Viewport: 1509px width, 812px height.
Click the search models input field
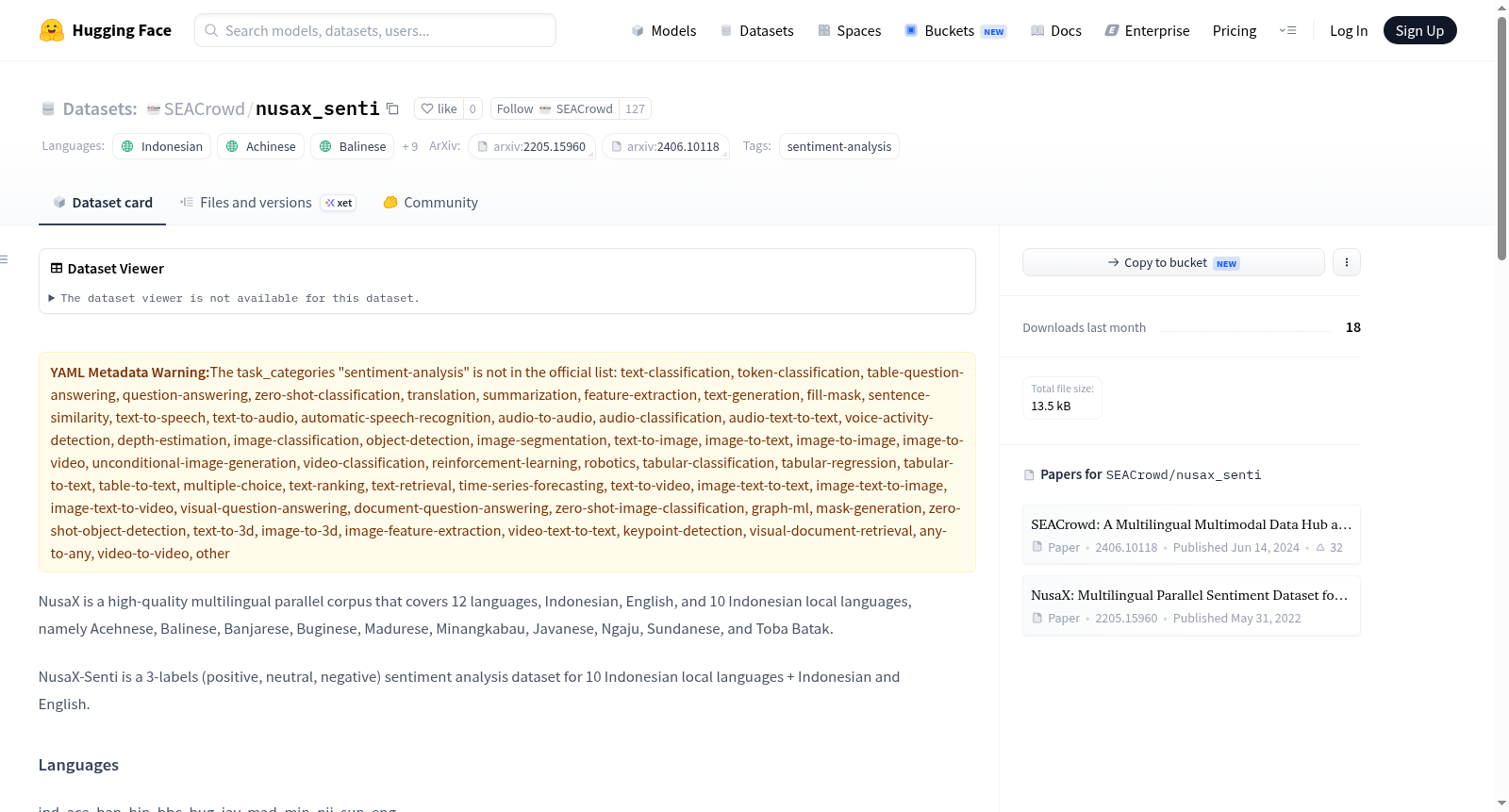375,30
